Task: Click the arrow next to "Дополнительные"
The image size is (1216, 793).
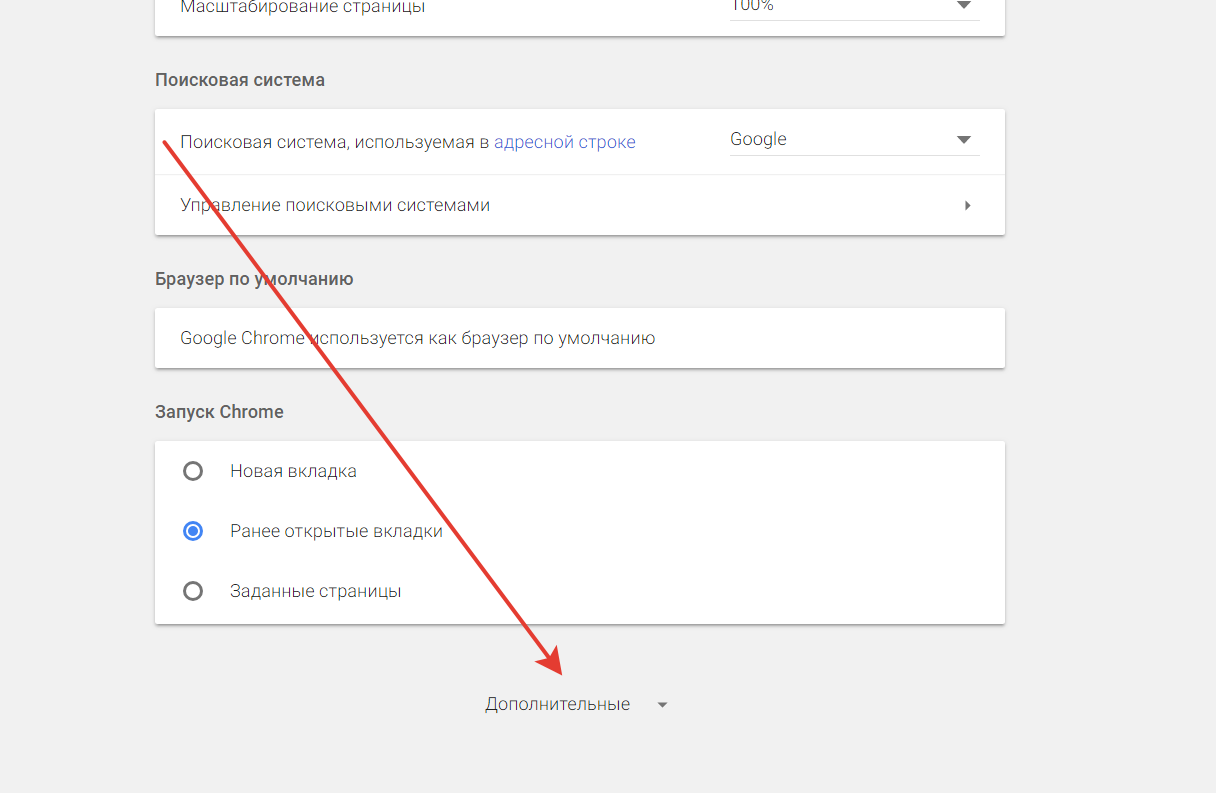Action: [662, 705]
